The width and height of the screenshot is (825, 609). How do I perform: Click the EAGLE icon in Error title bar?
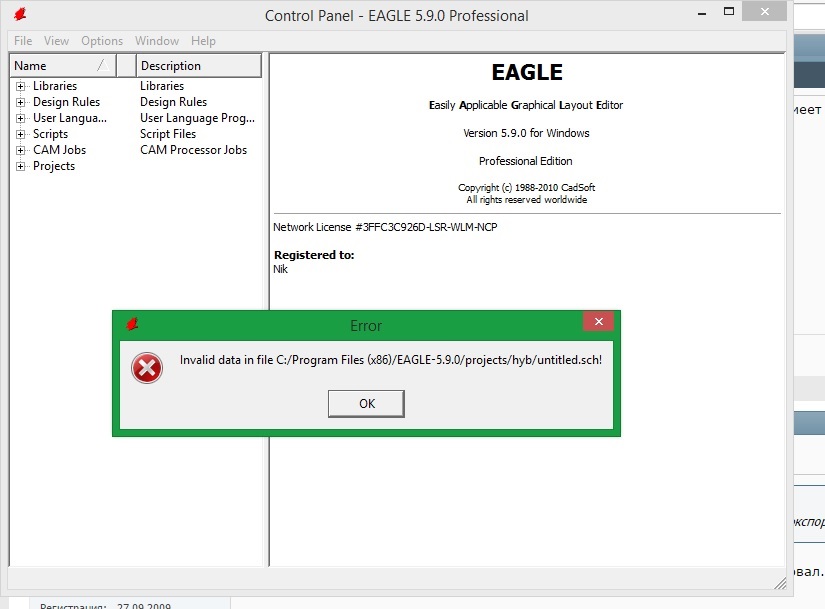point(132,324)
